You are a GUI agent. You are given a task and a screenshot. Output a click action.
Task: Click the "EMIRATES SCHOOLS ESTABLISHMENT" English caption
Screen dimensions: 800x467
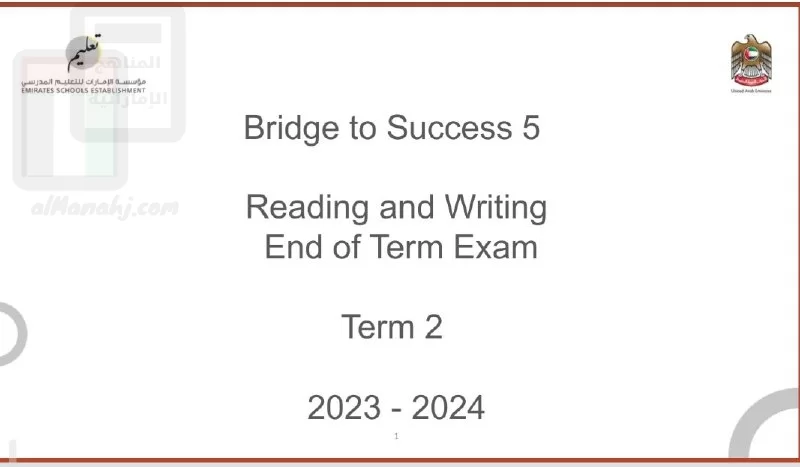[x=84, y=90]
